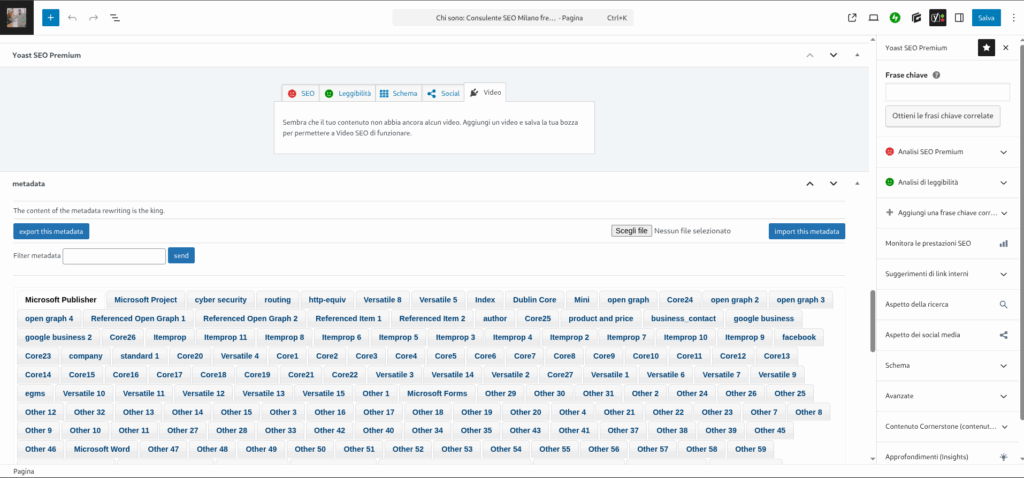Open Aspetto dei social media share icon
The height and width of the screenshot is (478, 1024).
[x=1004, y=335]
